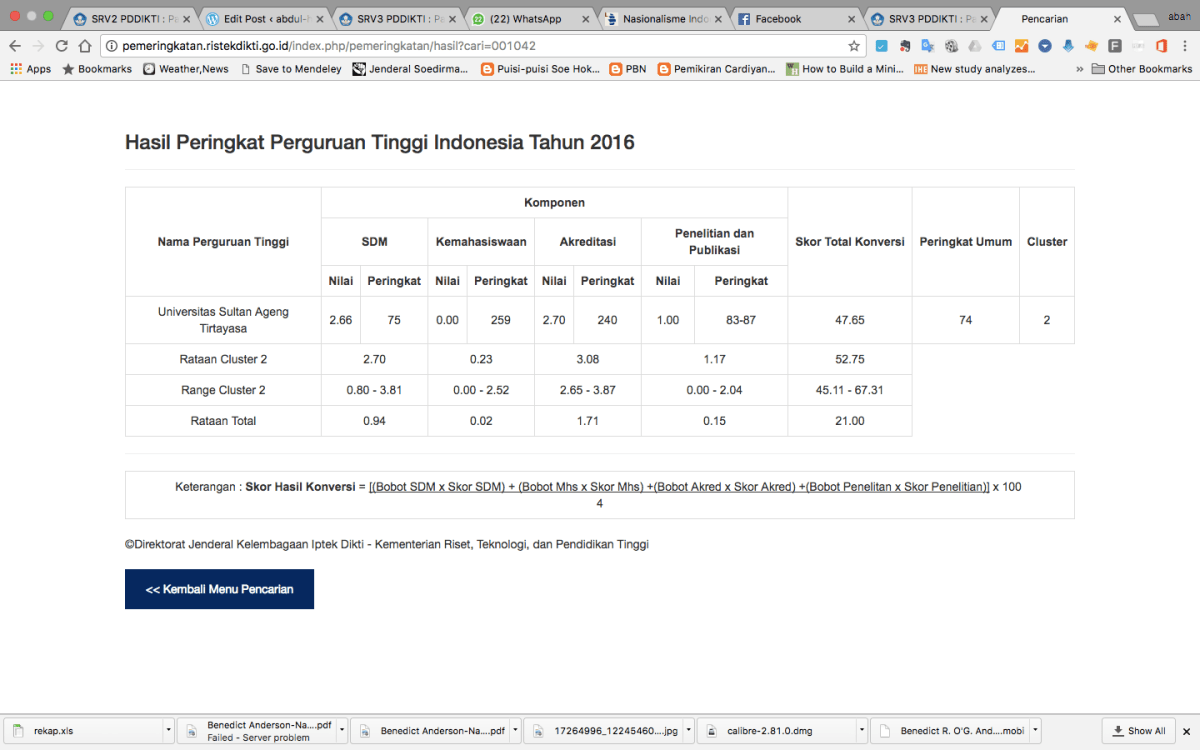Open the dropdown for the calibre-2.81.0.dmg download
The image size is (1200, 750).
tap(863, 731)
